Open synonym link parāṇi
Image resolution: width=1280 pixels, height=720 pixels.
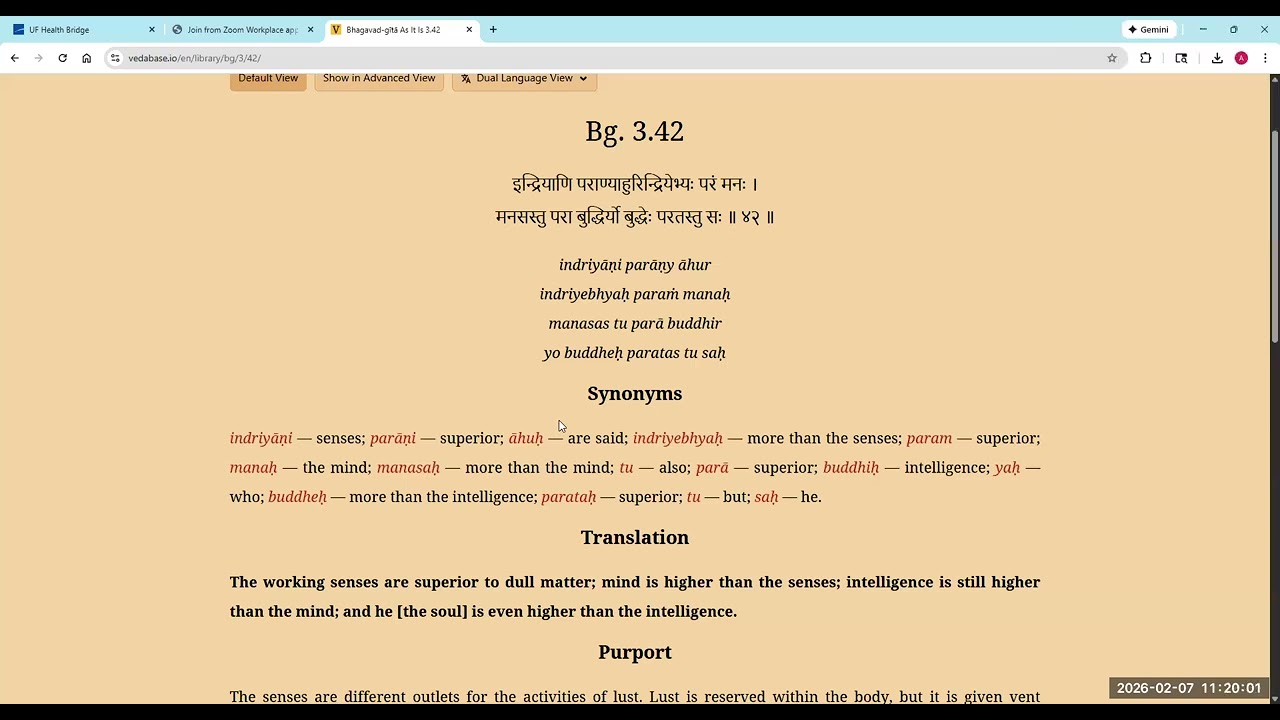[x=393, y=438]
